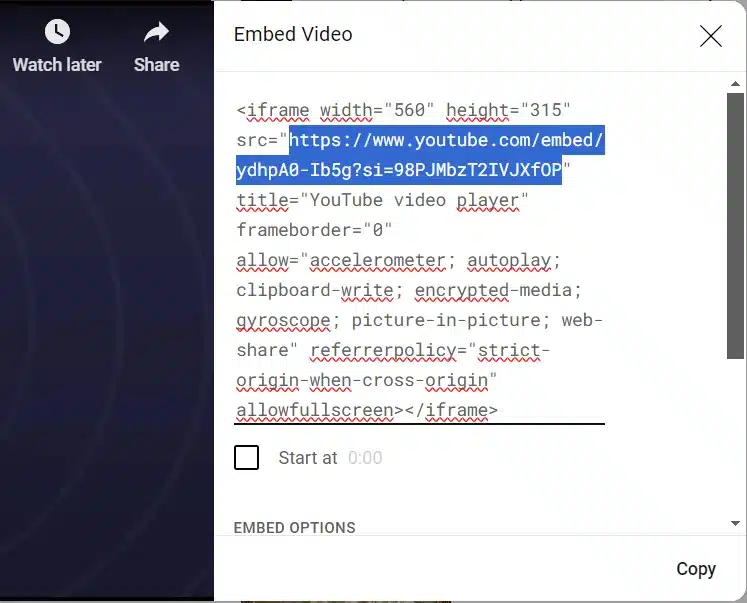This screenshot has height=603, width=747.
Task: Click the Watch later clock icon
Action: pos(57,32)
